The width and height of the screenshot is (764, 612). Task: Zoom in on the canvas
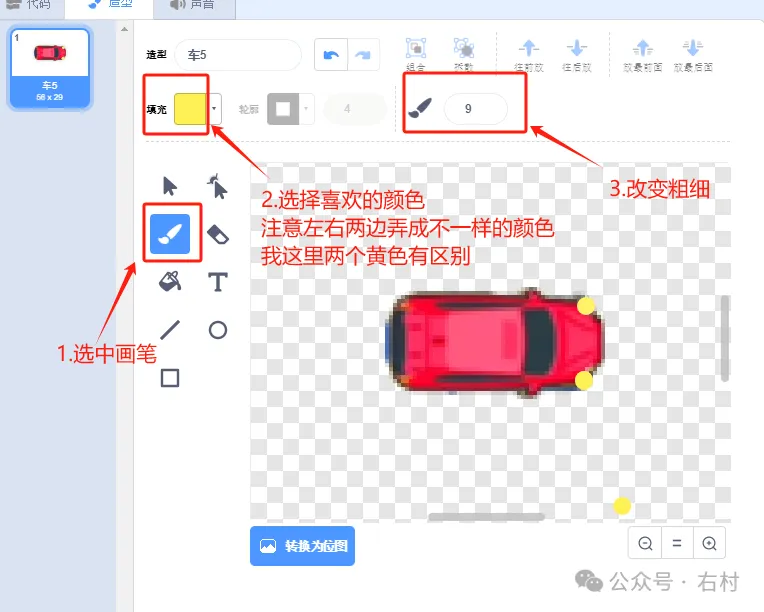tap(709, 543)
